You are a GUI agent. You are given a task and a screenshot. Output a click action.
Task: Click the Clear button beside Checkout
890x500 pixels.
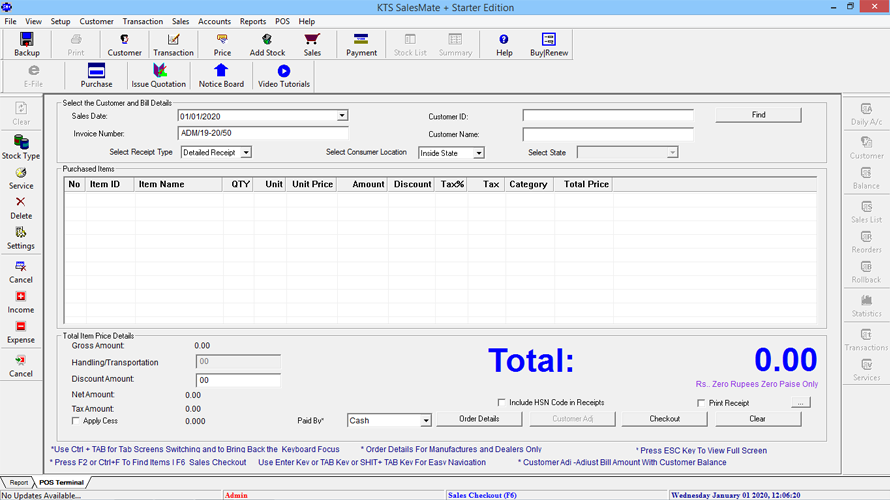(757, 419)
